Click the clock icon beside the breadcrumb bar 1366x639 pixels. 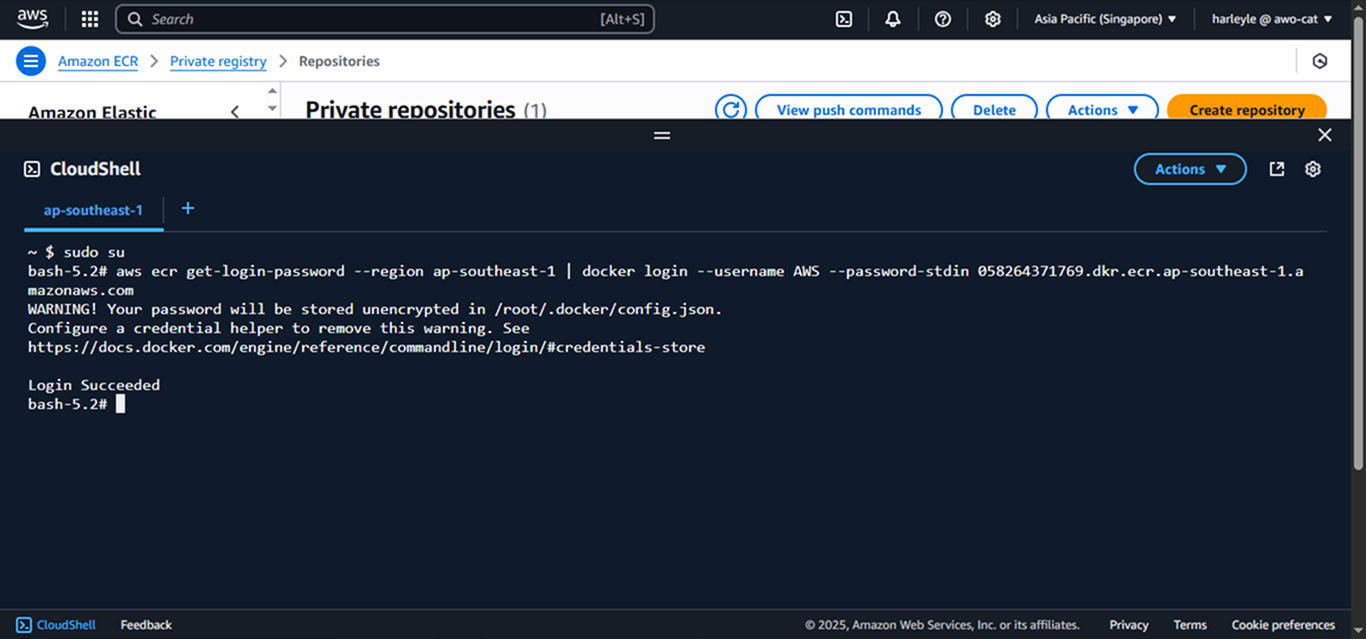(1320, 61)
